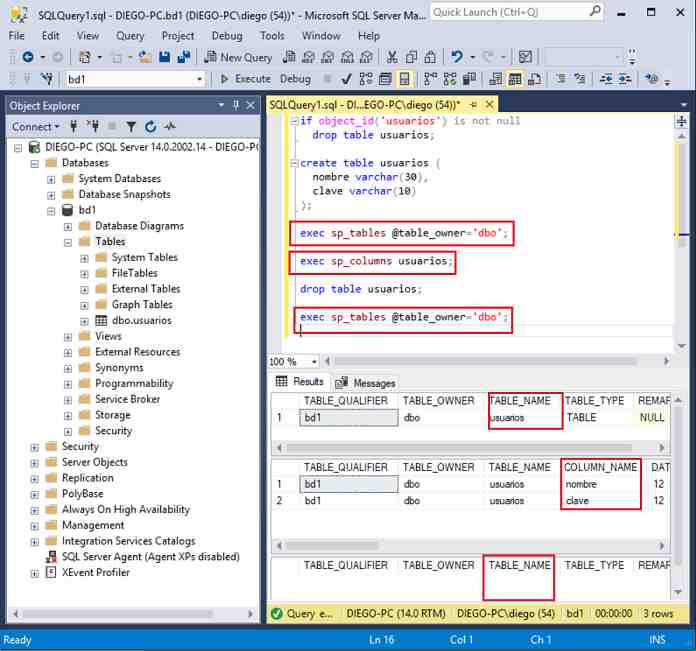Open the File menu
This screenshot has height=651, width=696.
(16, 36)
